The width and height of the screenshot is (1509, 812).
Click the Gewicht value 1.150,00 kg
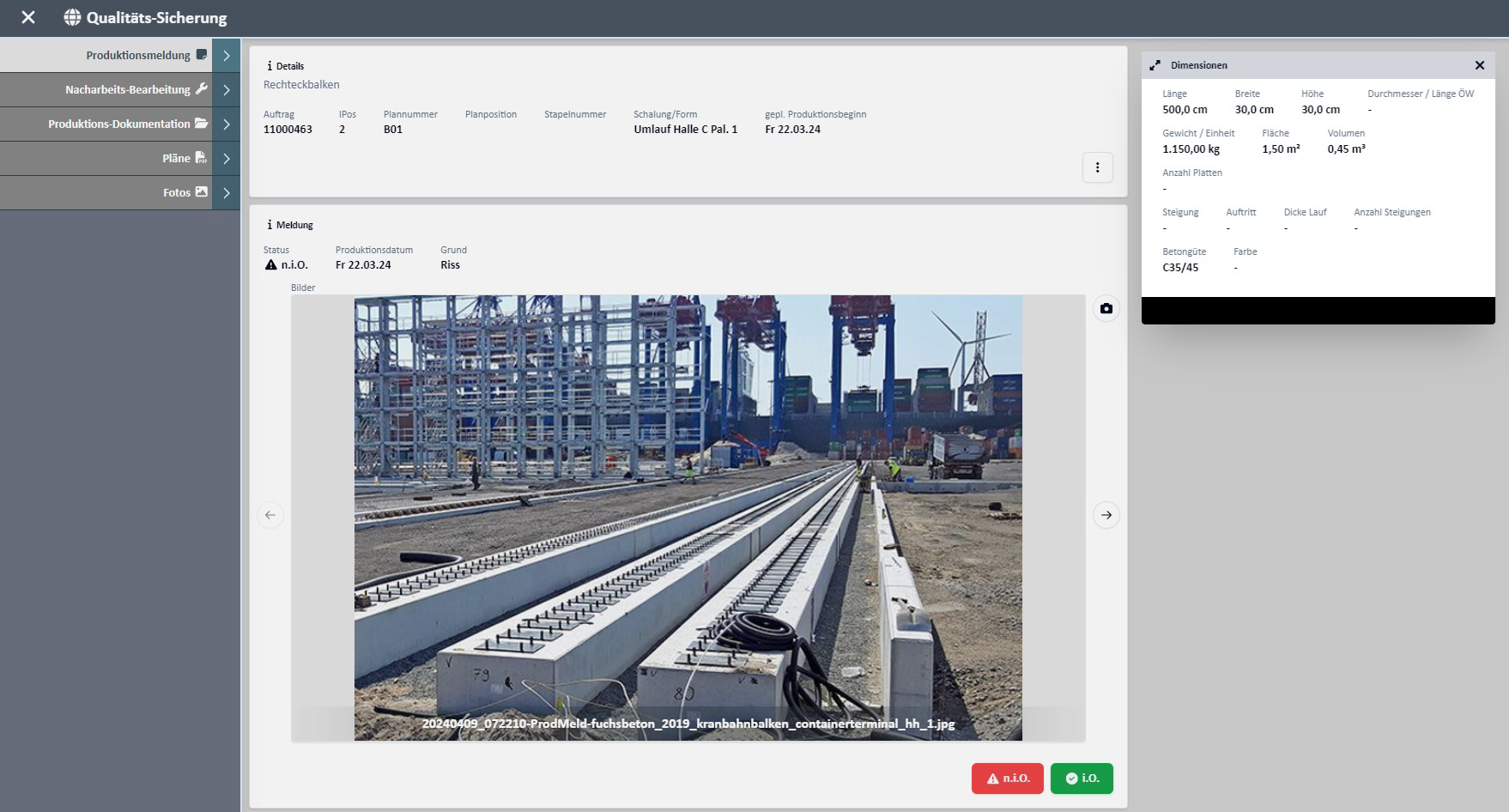coord(1191,149)
